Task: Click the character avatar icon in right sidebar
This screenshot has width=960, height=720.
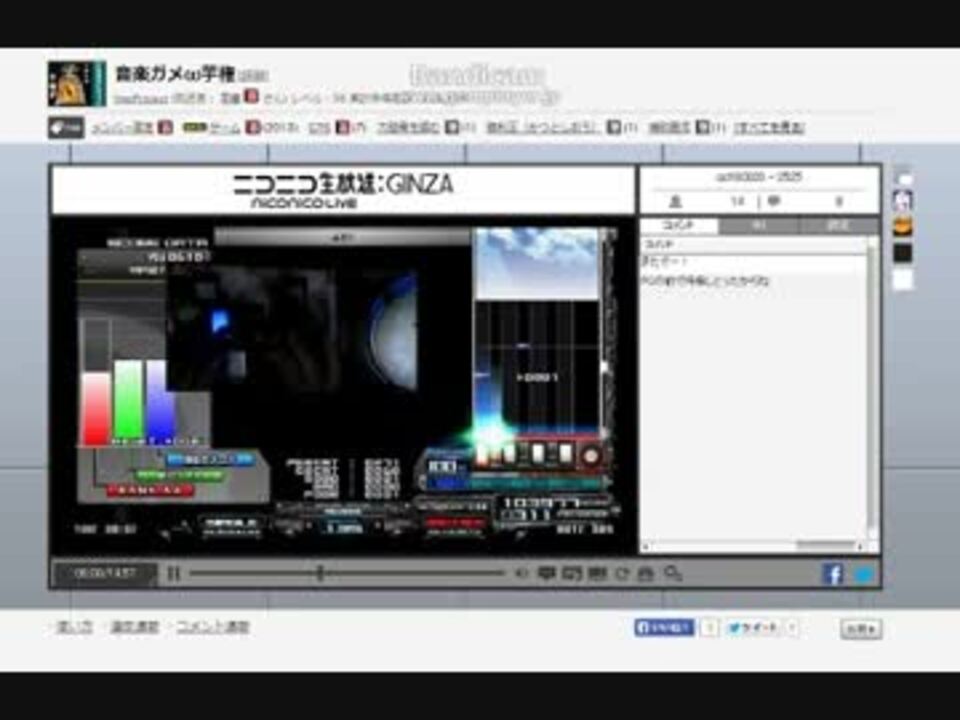Action: [902, 200]
